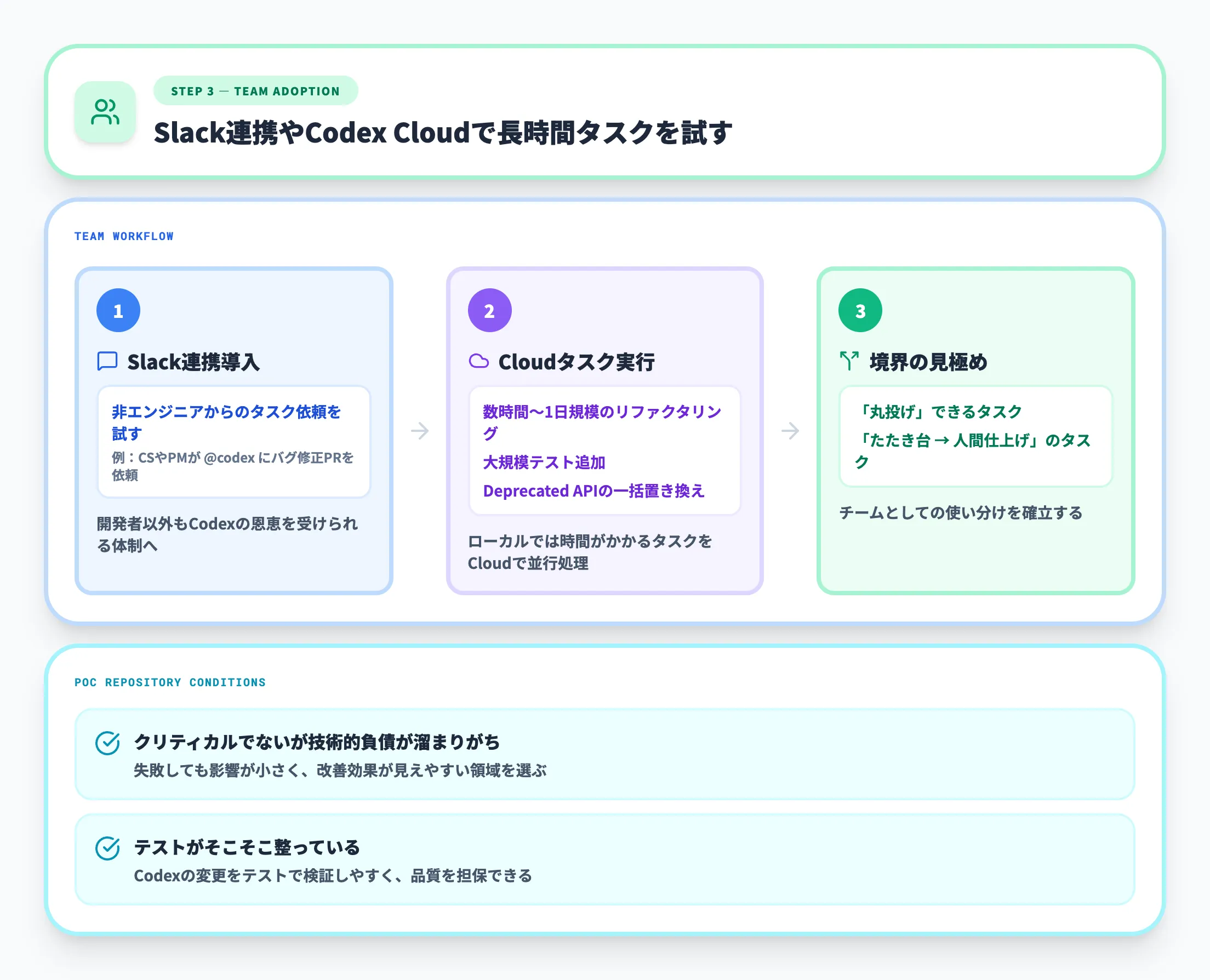This screenshot has width=1210, height=980.
Task: Toggle the checkmark beside テストがそこそこ整っている
Action: tap(109, 847)
